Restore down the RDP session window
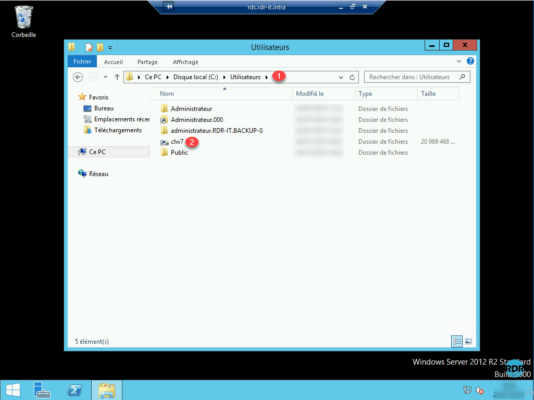The width and height of the screenshot is (534, 400). point(353,6)
